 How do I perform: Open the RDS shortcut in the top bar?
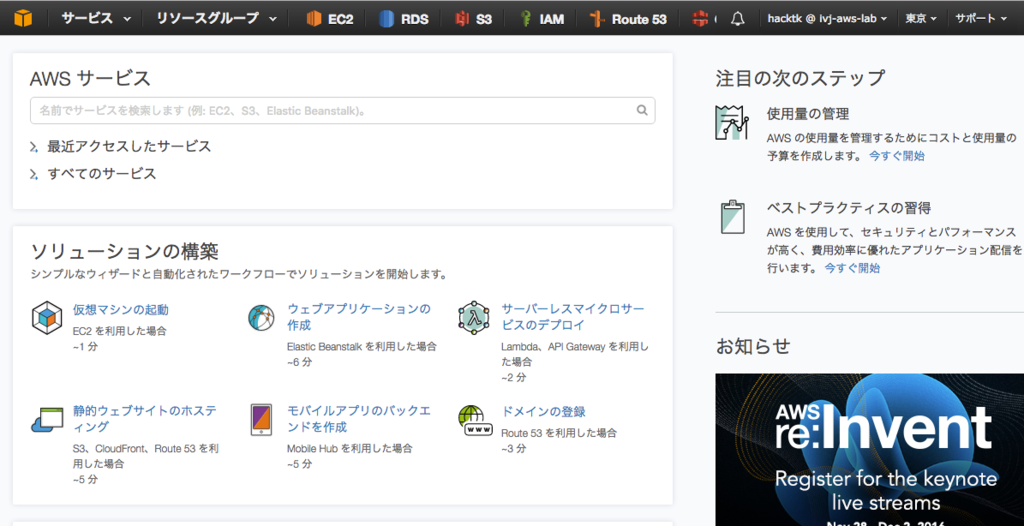tap(404, 19)
